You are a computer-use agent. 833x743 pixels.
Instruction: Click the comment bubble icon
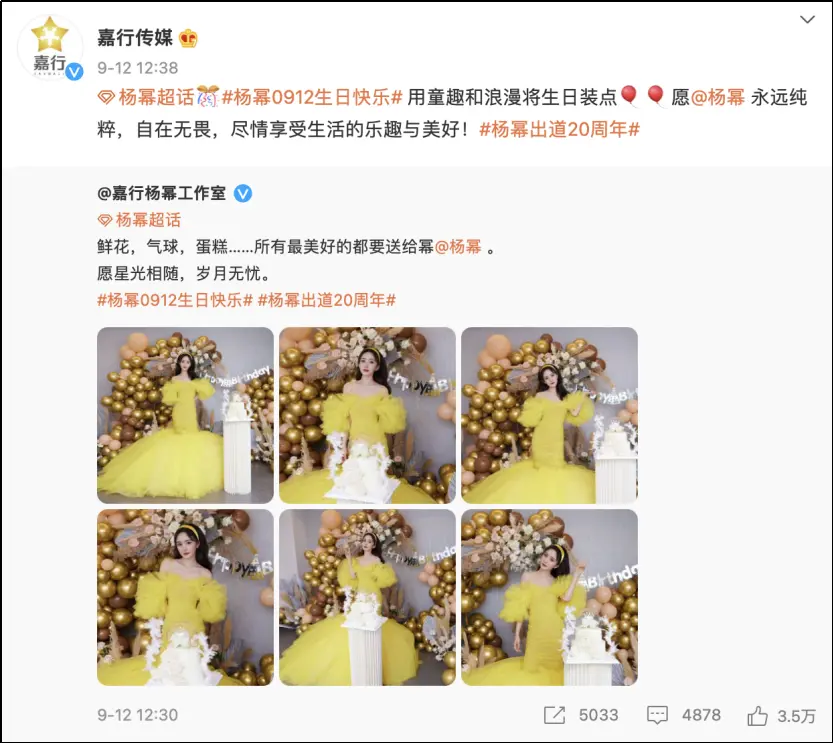coord(657,715)
